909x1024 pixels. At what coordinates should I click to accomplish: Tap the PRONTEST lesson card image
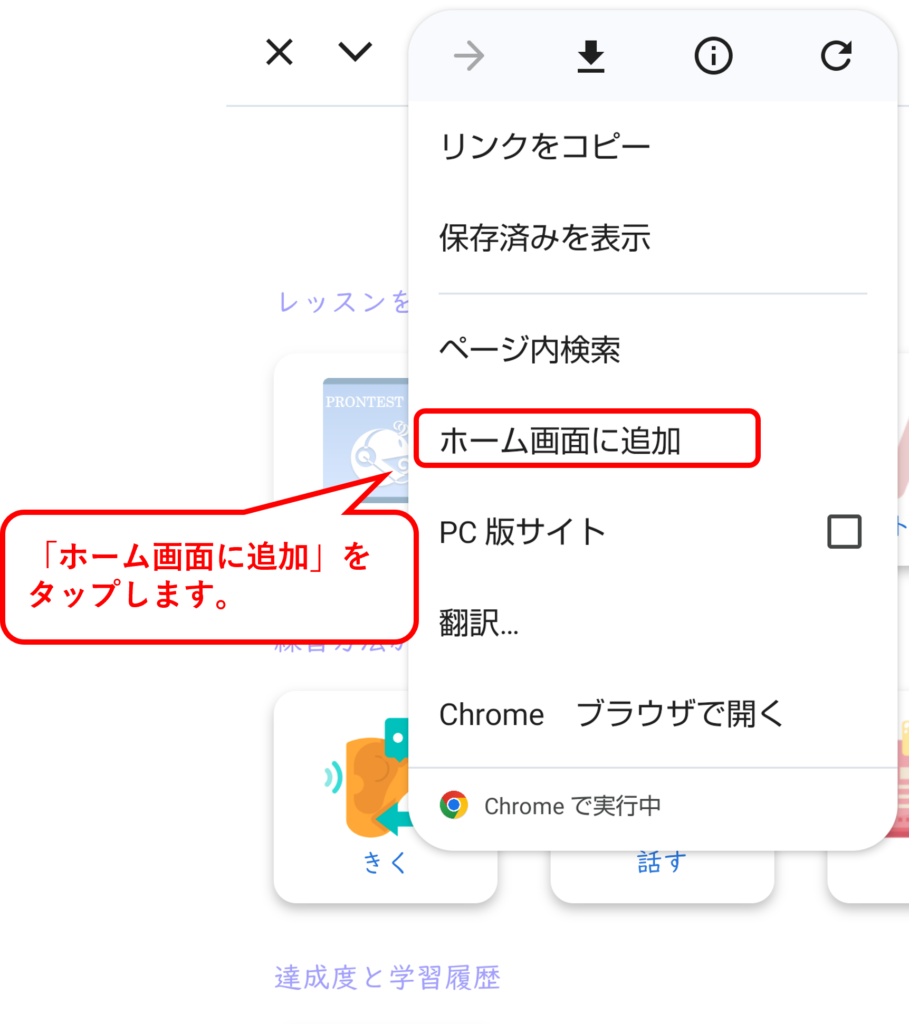[366, 439]
